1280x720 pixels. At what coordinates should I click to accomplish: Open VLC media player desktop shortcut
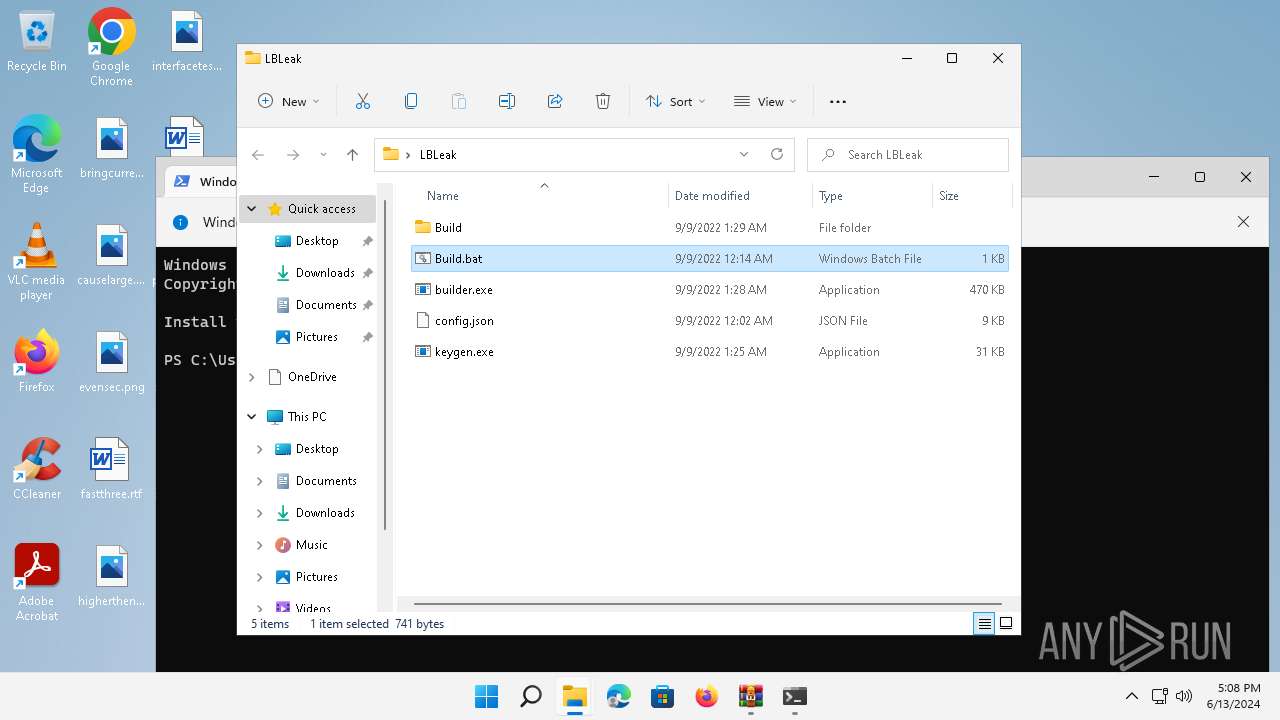pyautogui.click(x=37, y=262)
